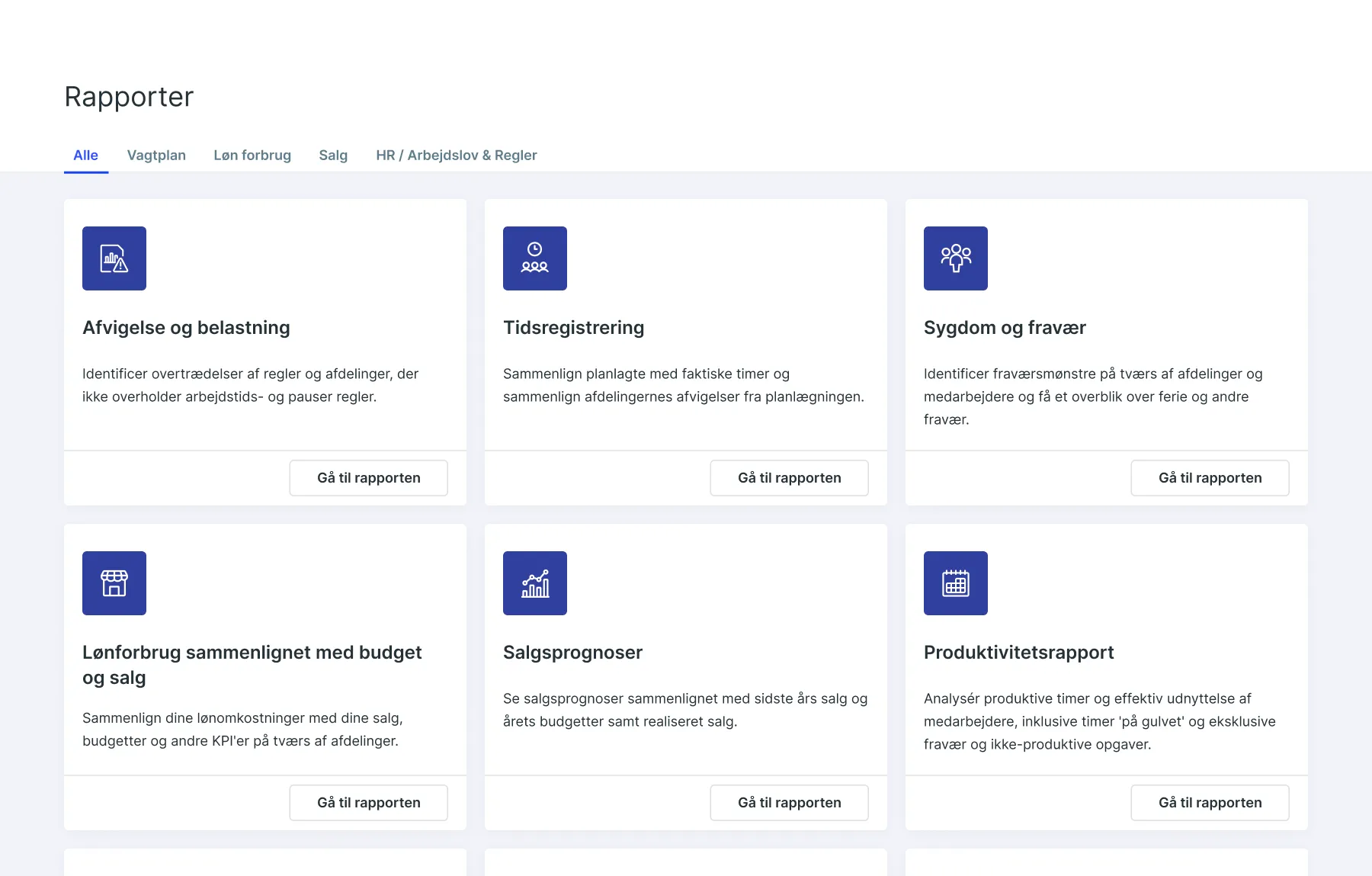Click the description 'Sammenlign dine lønomkostninger med dine salg'
The width and height of the screenshot is (1372, 876).
click(x=242, y=730)
